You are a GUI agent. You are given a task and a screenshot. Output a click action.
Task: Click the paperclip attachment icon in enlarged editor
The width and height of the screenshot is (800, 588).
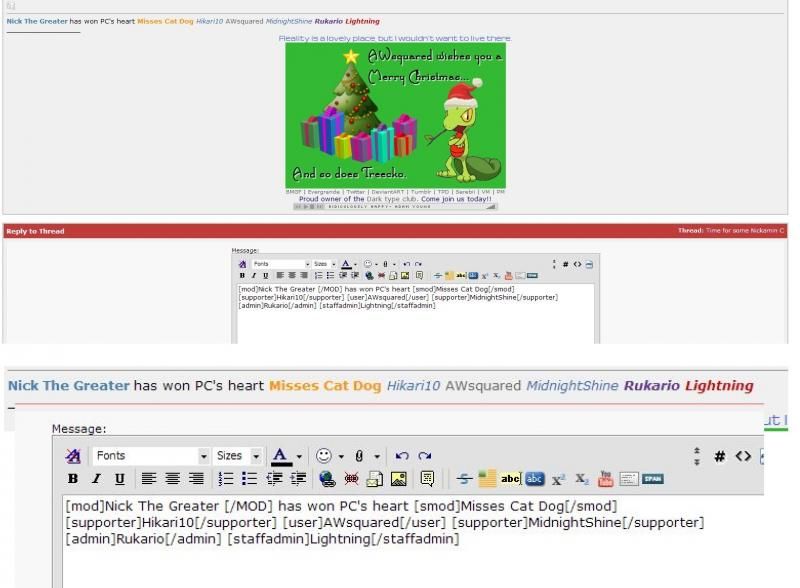[359, 456]
